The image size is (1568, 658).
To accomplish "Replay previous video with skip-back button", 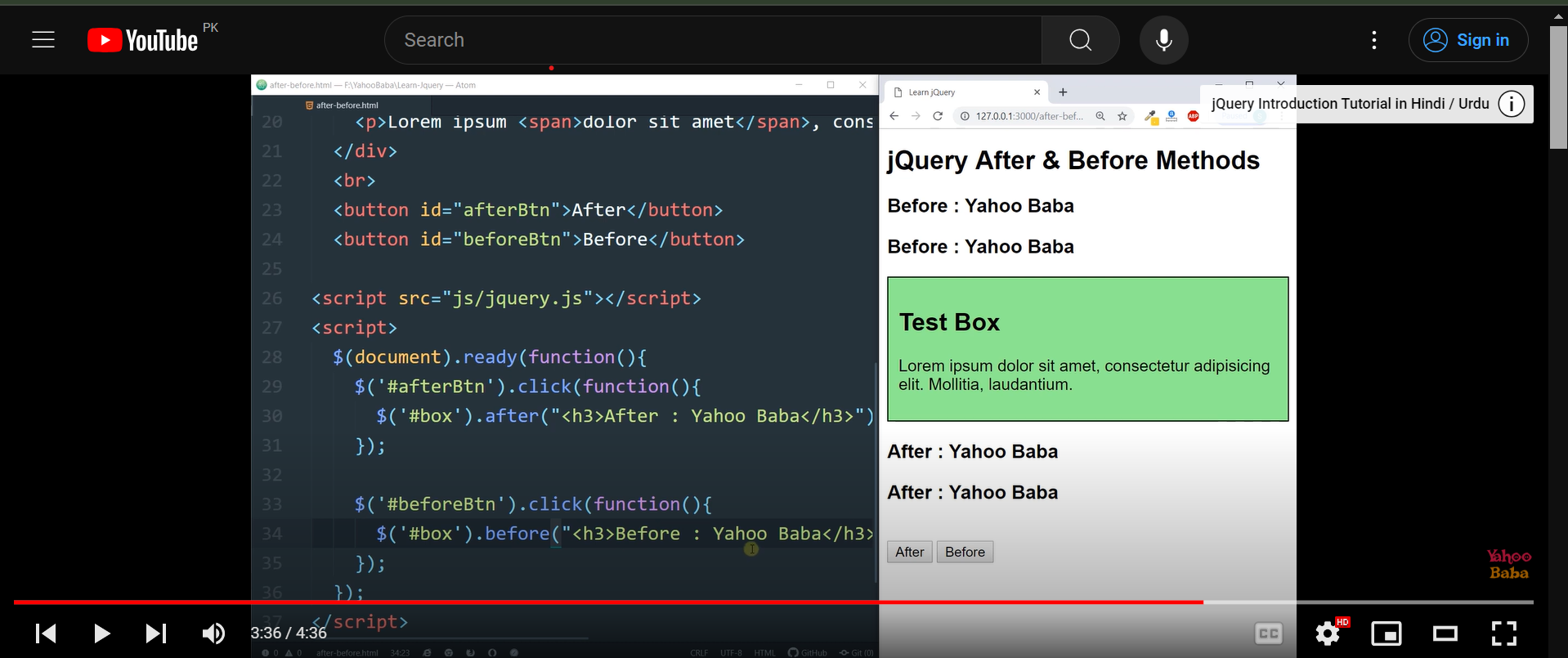I will [x=46, y=633].
